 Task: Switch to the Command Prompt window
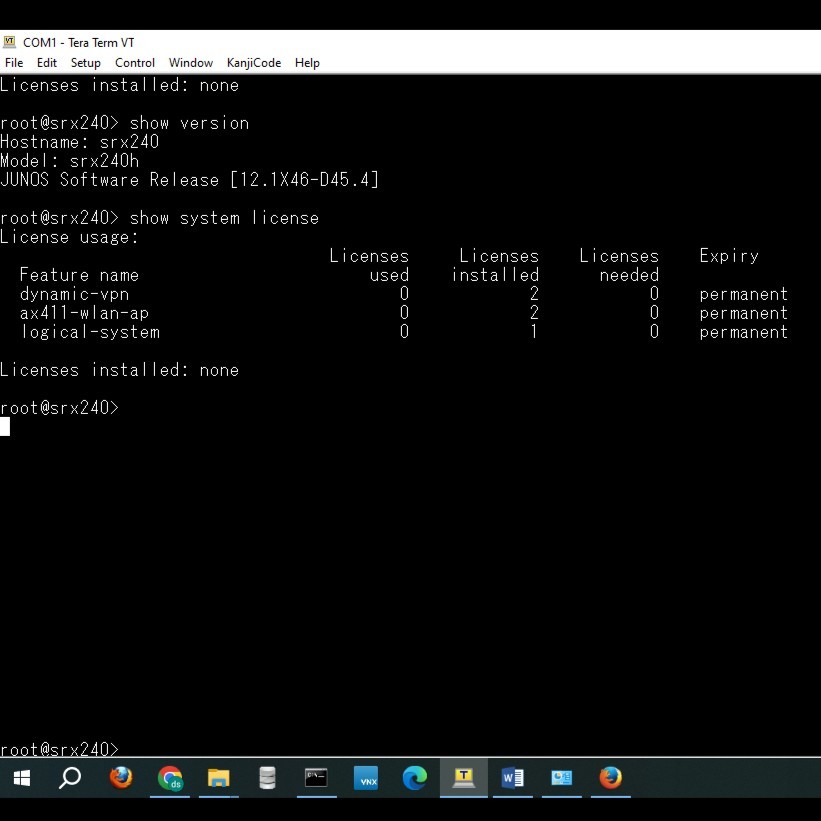pyautogui.click(x=316, y=778)
